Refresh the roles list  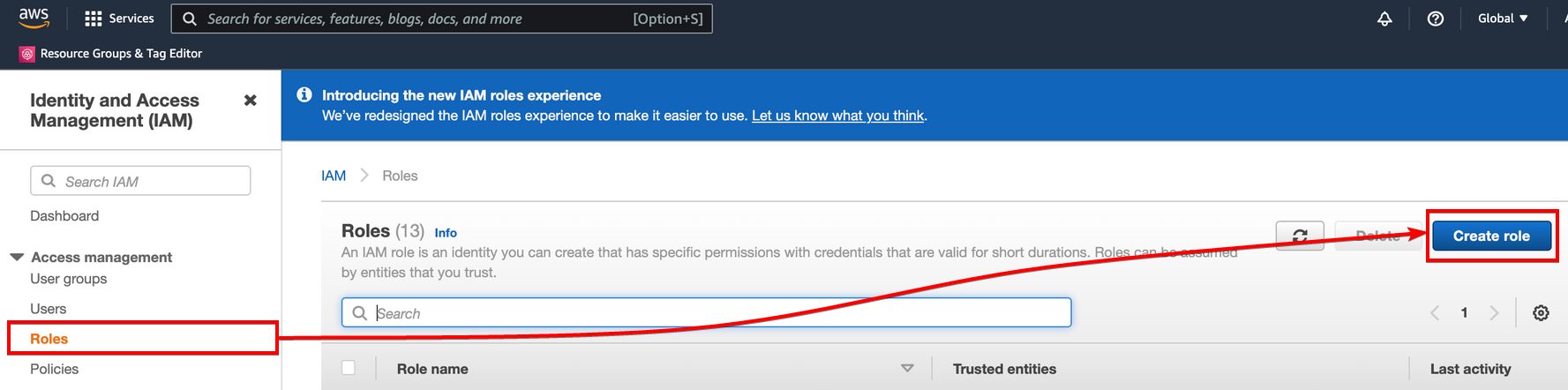click(x=1300, y=236)
